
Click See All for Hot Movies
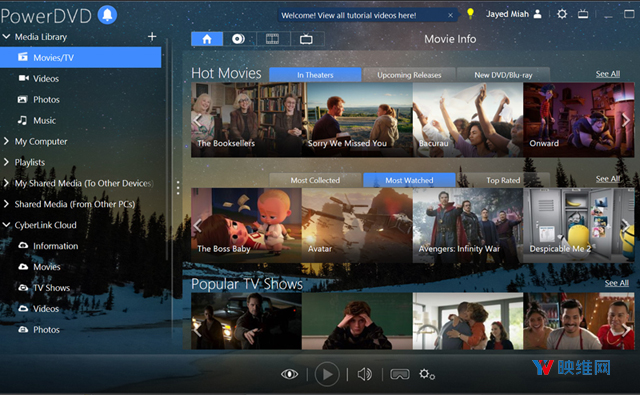pos(607,74)
